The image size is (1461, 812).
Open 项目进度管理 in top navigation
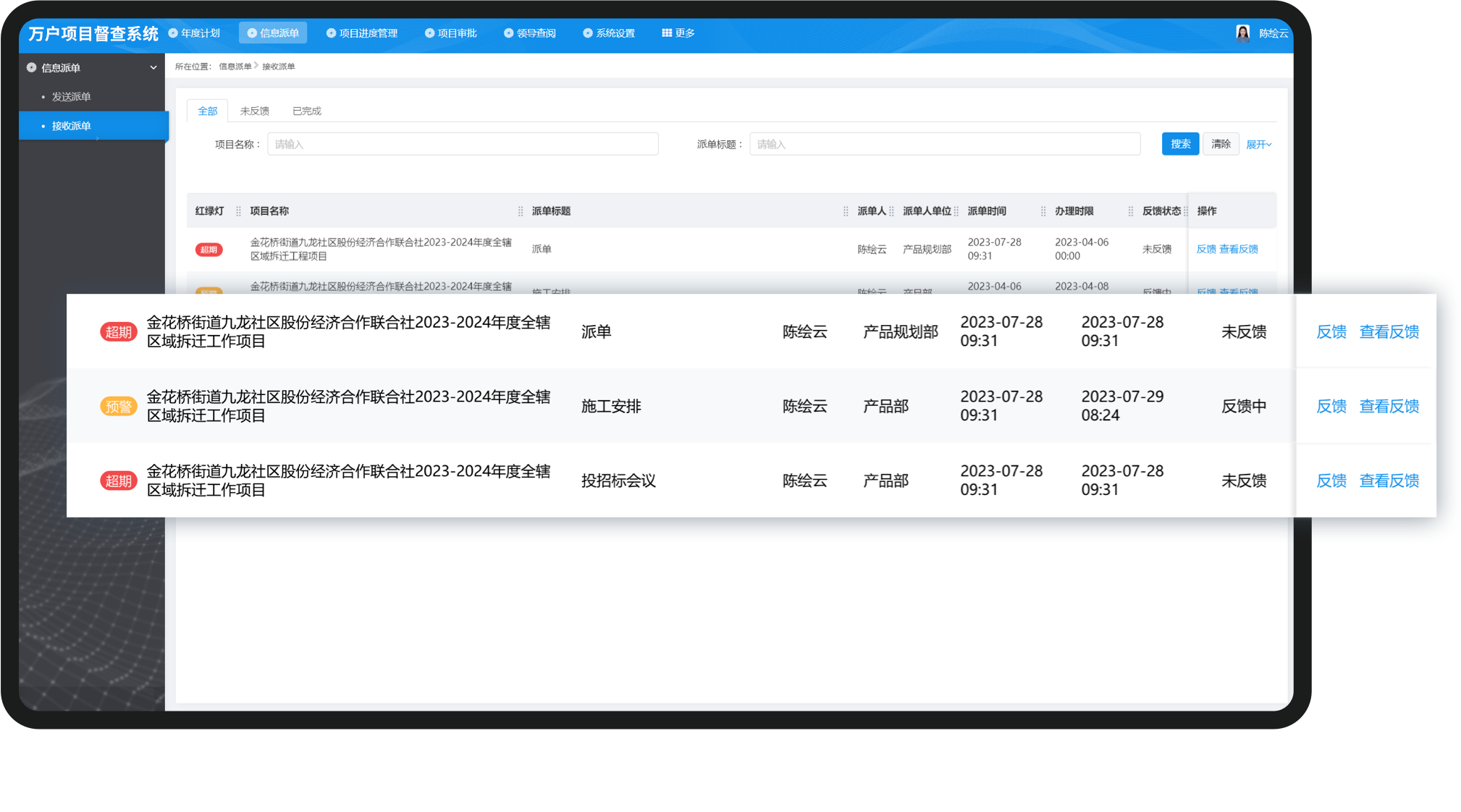(362, 33)
